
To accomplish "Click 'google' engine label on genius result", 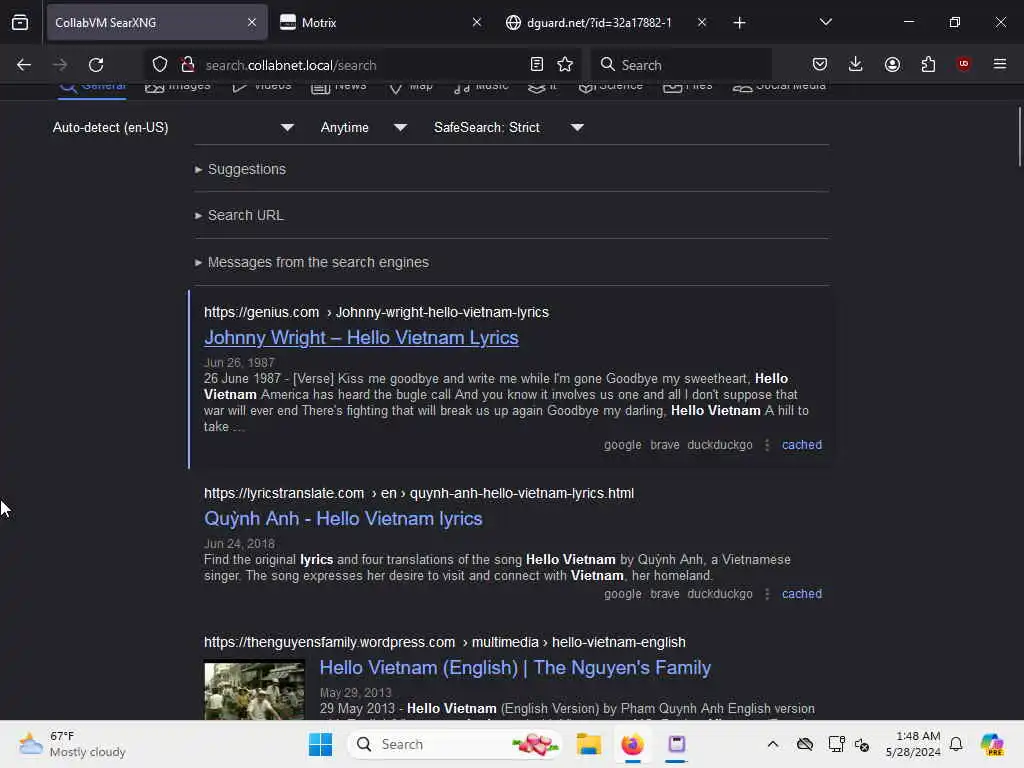I will coord(622,445).
